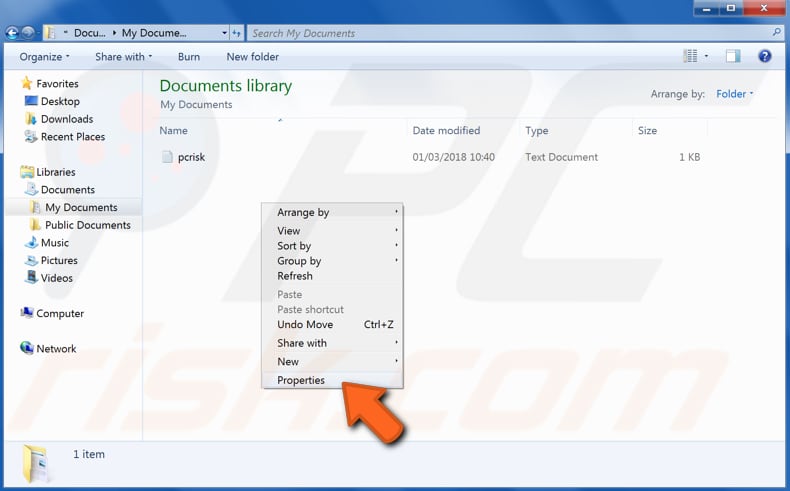This screenshot has height=491, width=790.
Task: Minimize the Explorer window
Action: click(x=707, y=8)
